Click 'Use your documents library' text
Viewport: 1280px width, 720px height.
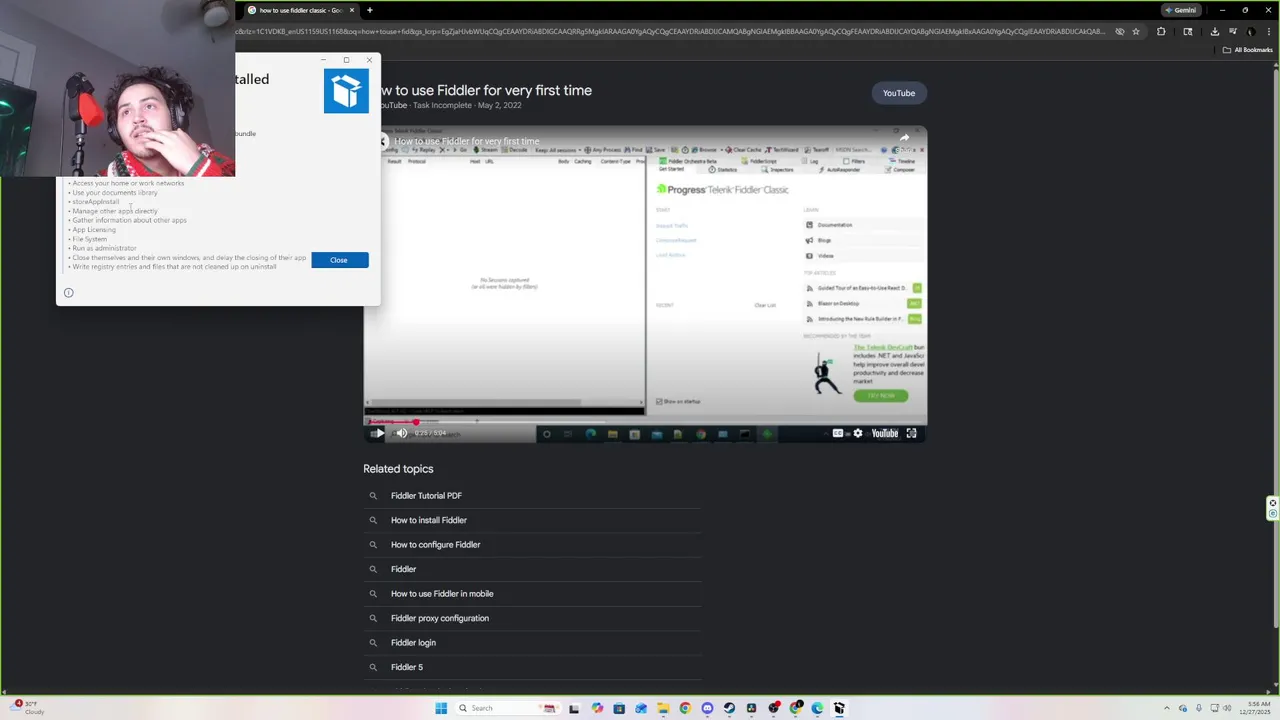click(115, 192)
